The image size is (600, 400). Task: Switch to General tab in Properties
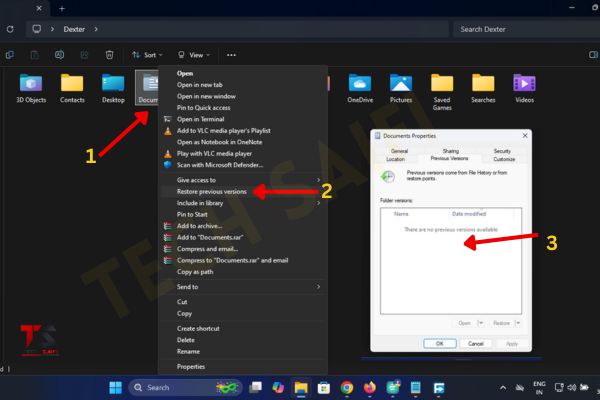pos(399,151)
